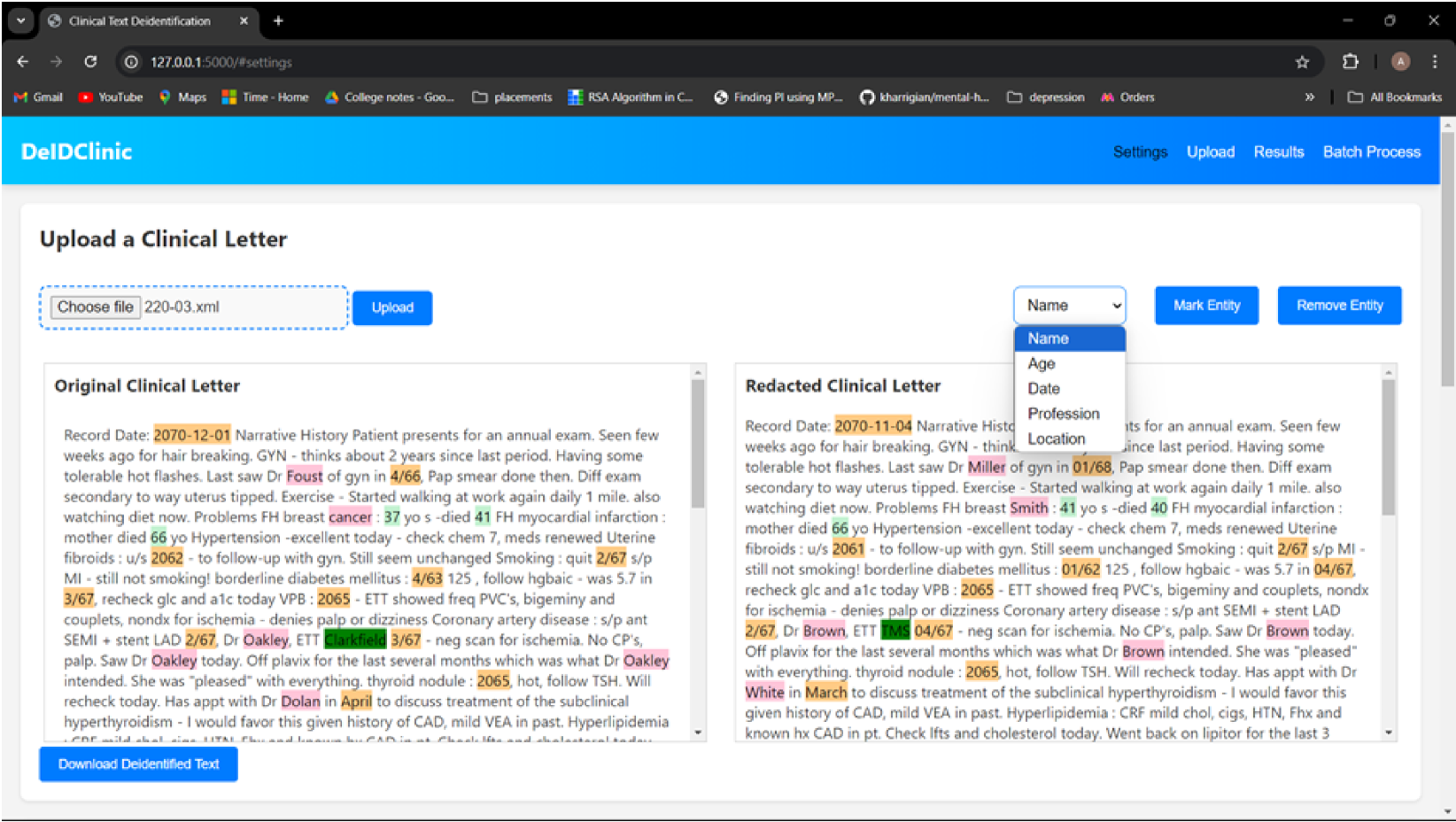Reload the page with the refresh icon
Image resolution: width=1456 pixels, height=822 pixels.
(90, 62)
